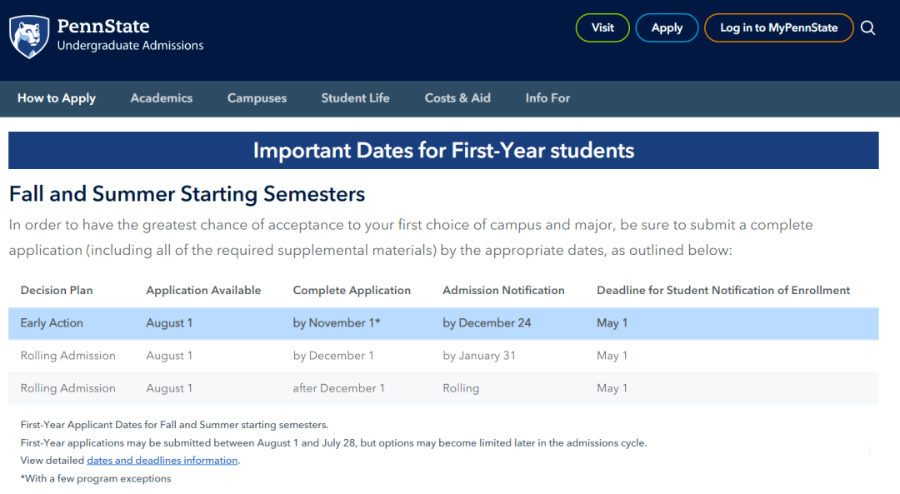Open the Visit button
Viewport: 900px width, 494px height.
click(603, 28)
